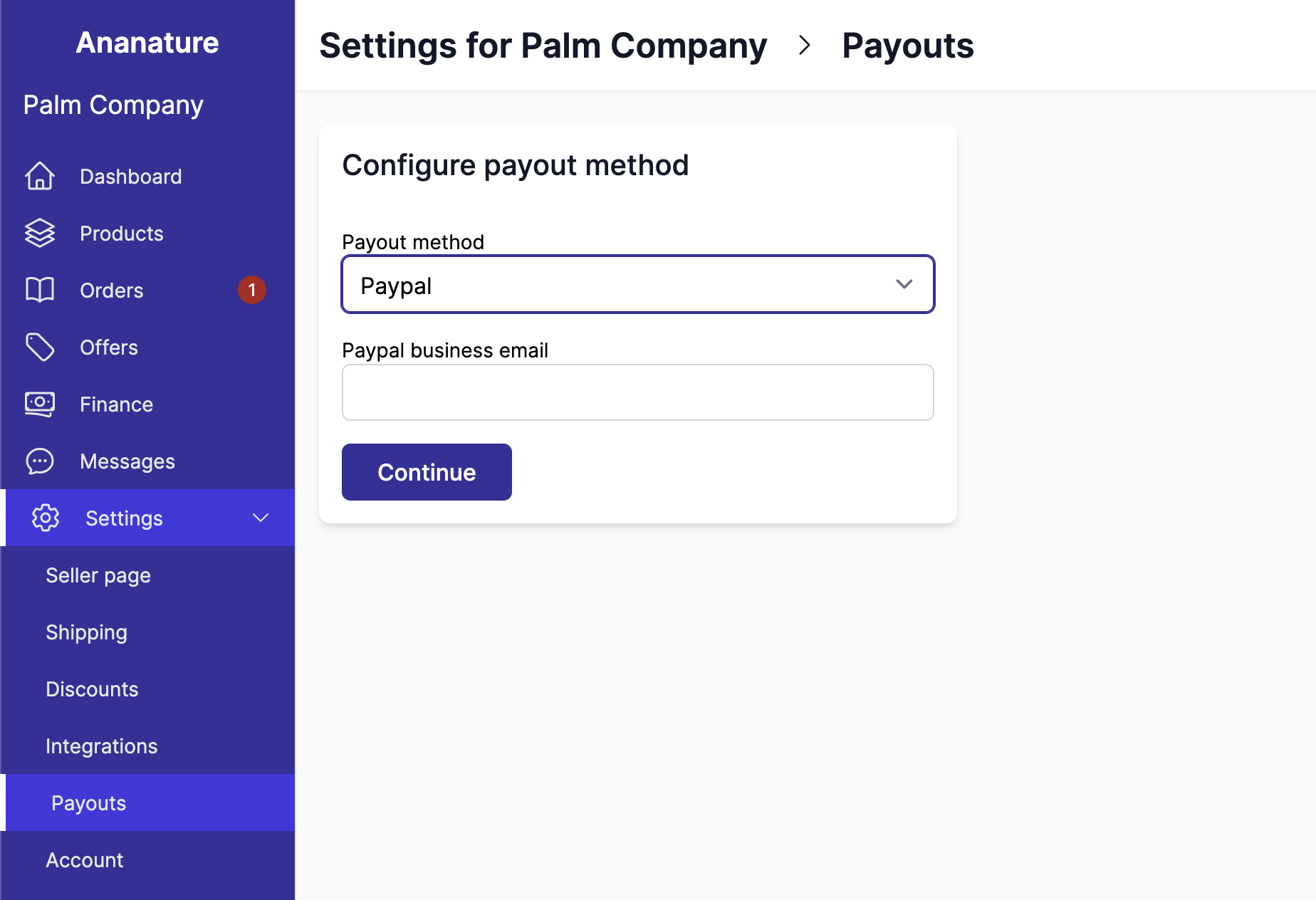Click the Settings gear icon
Screen dimensions: 1316x900
click(46, 518)
